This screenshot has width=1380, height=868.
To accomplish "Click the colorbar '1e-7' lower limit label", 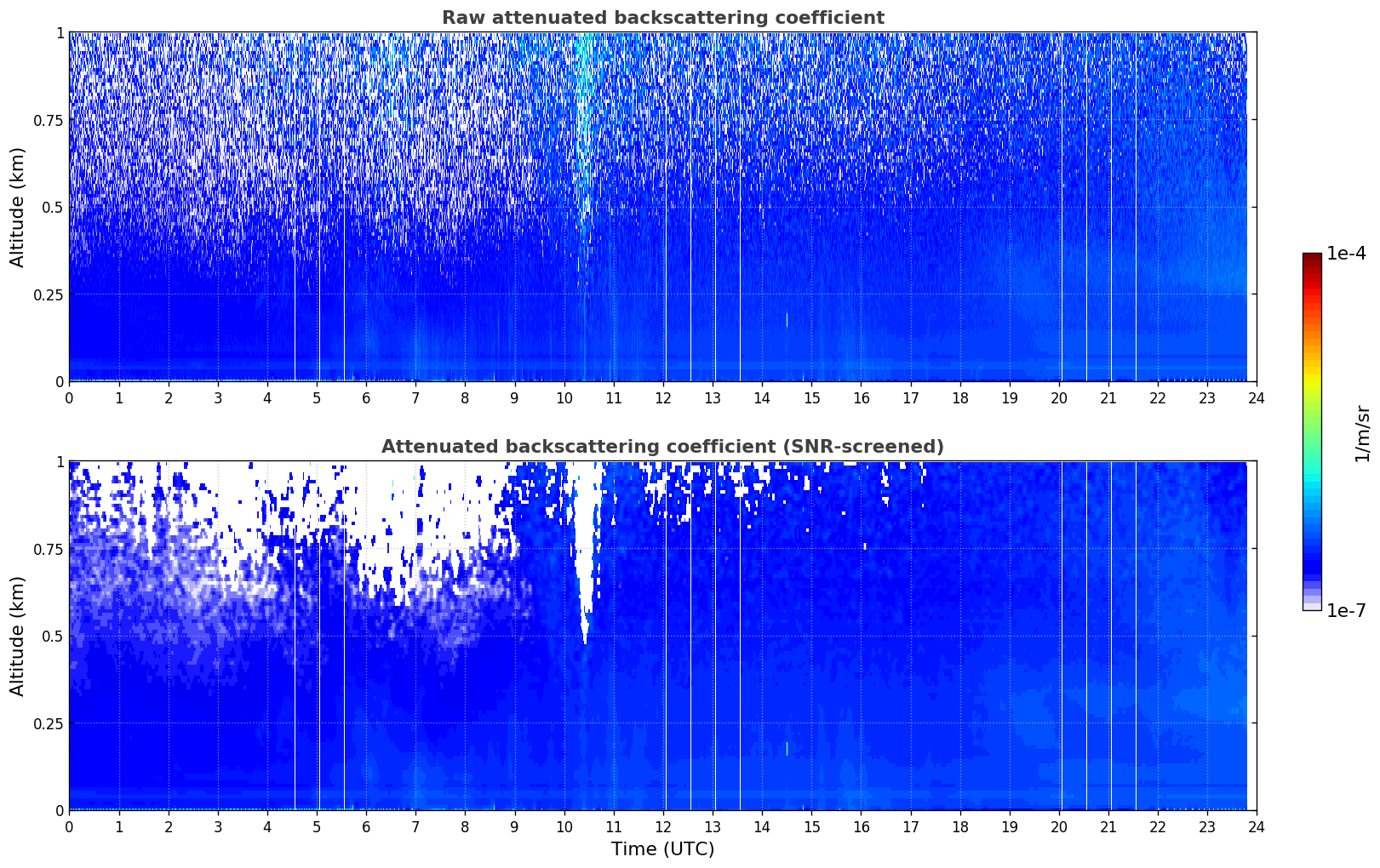I will 1346,610.
